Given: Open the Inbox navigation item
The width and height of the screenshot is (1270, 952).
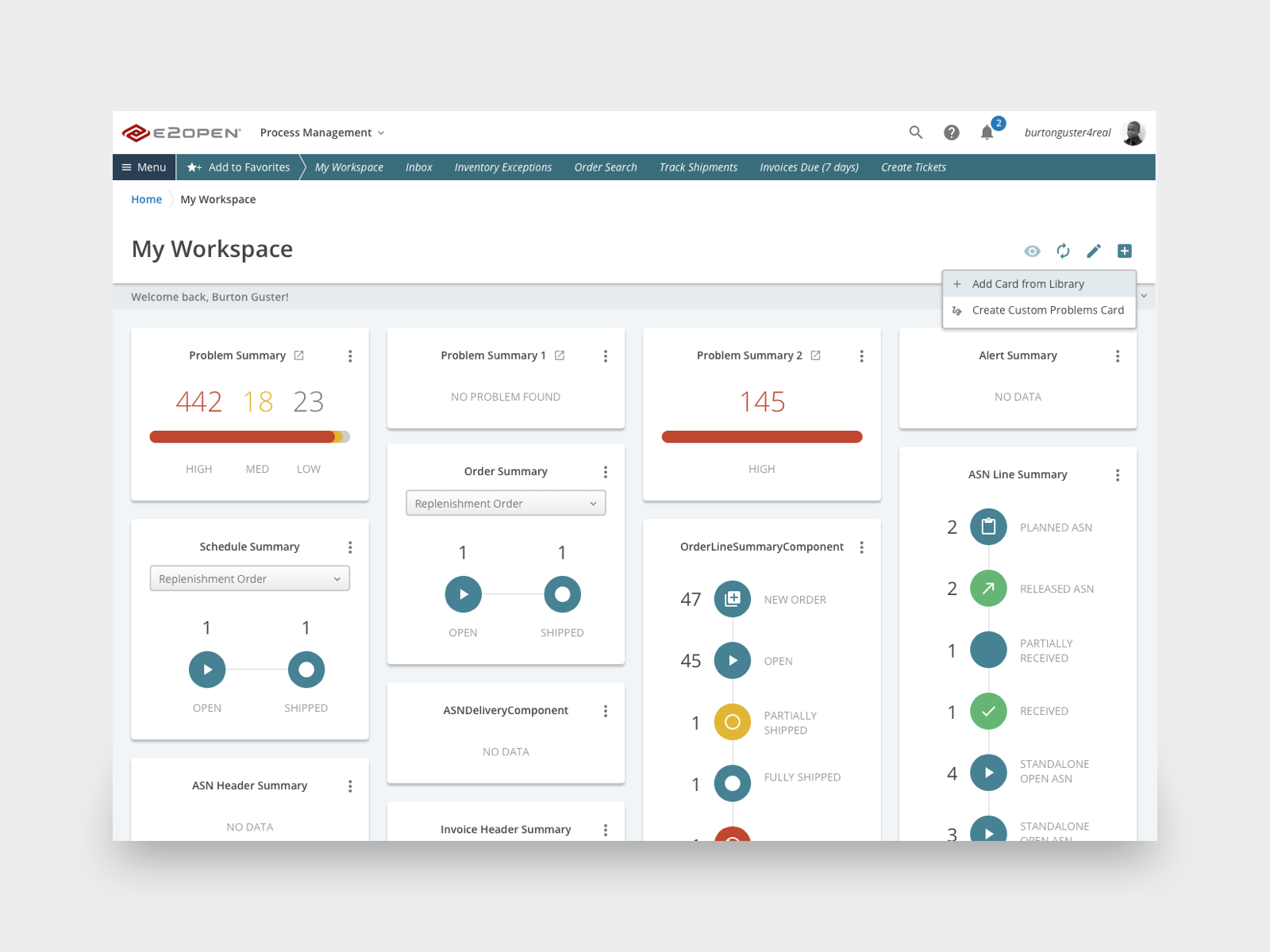Looking at the screenshot, I should (x=419, y=167).
